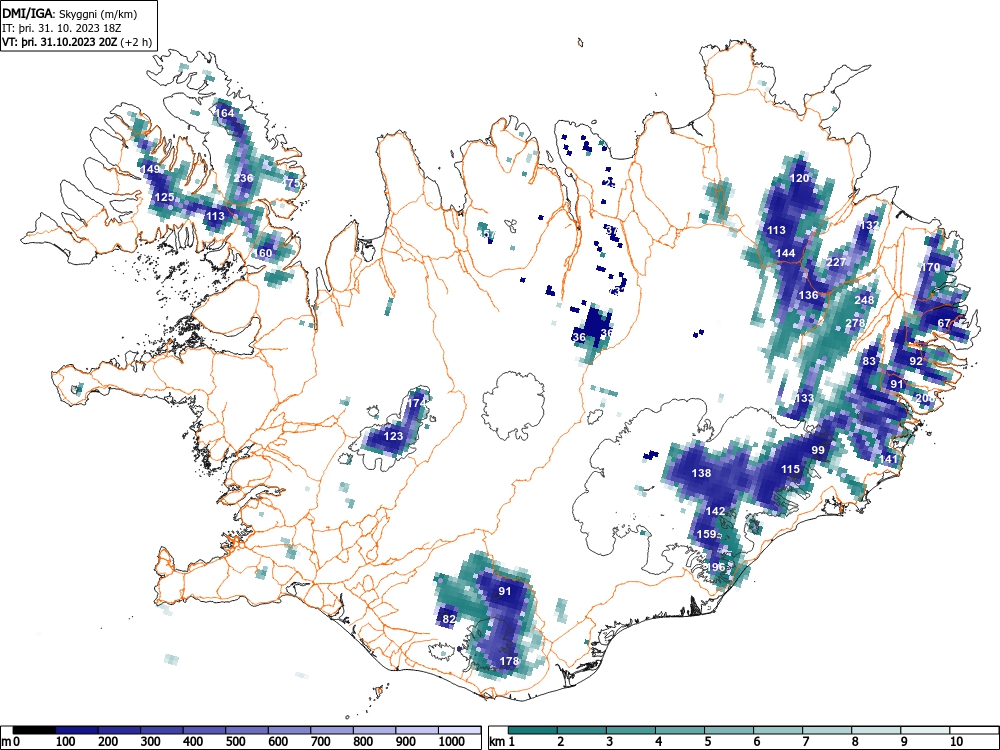Select the map value 227

(836, 262)
